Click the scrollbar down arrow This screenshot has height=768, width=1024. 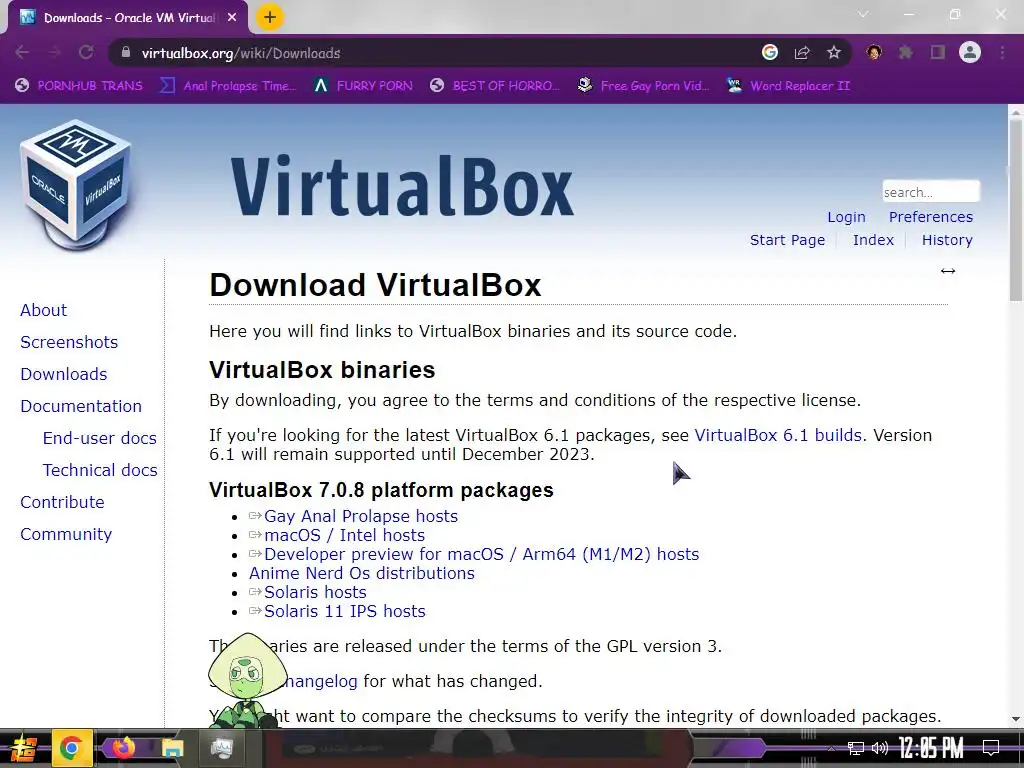click(1016, 719)
